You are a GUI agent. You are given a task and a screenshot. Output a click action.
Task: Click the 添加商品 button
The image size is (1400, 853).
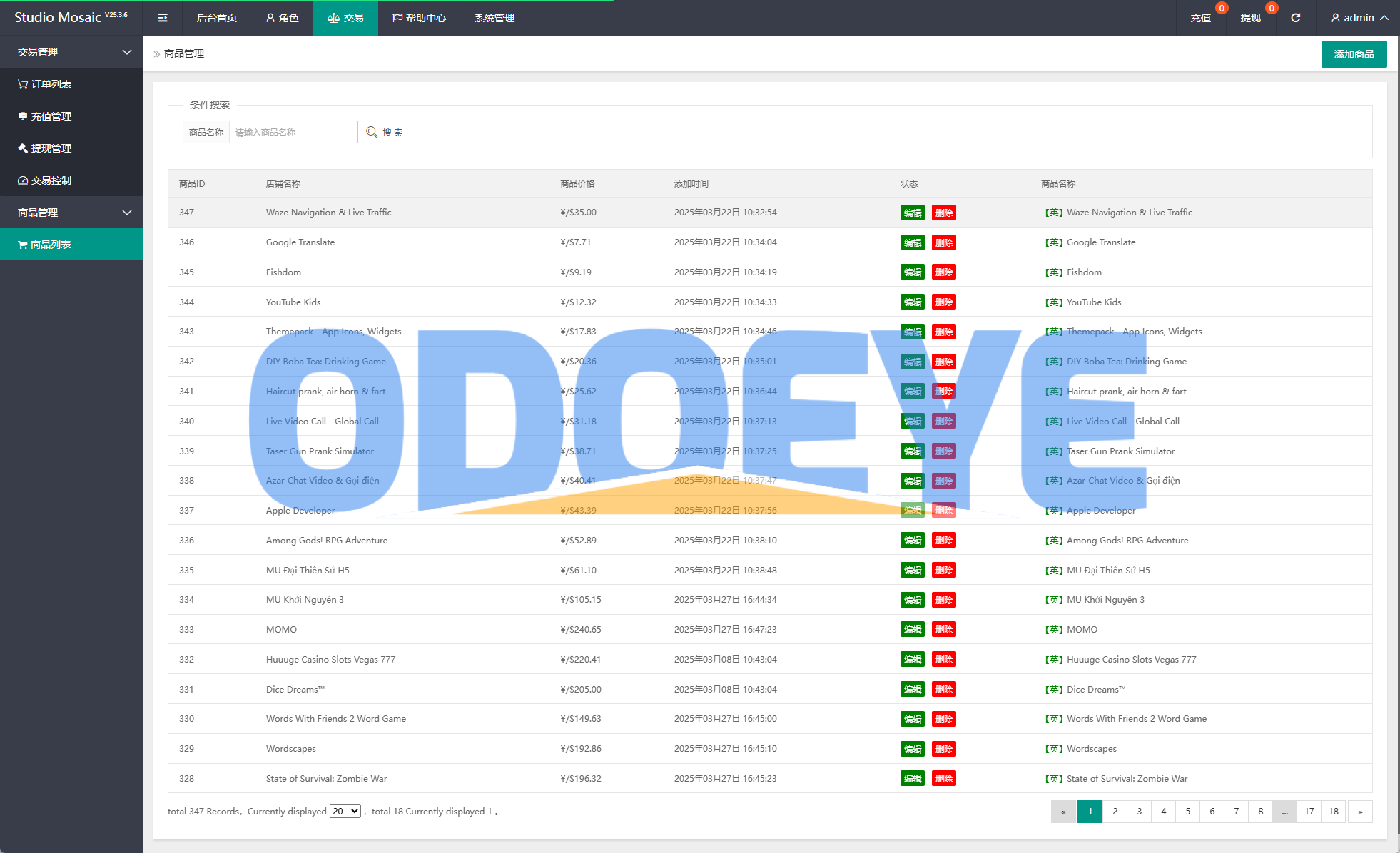pos(1354,54)
